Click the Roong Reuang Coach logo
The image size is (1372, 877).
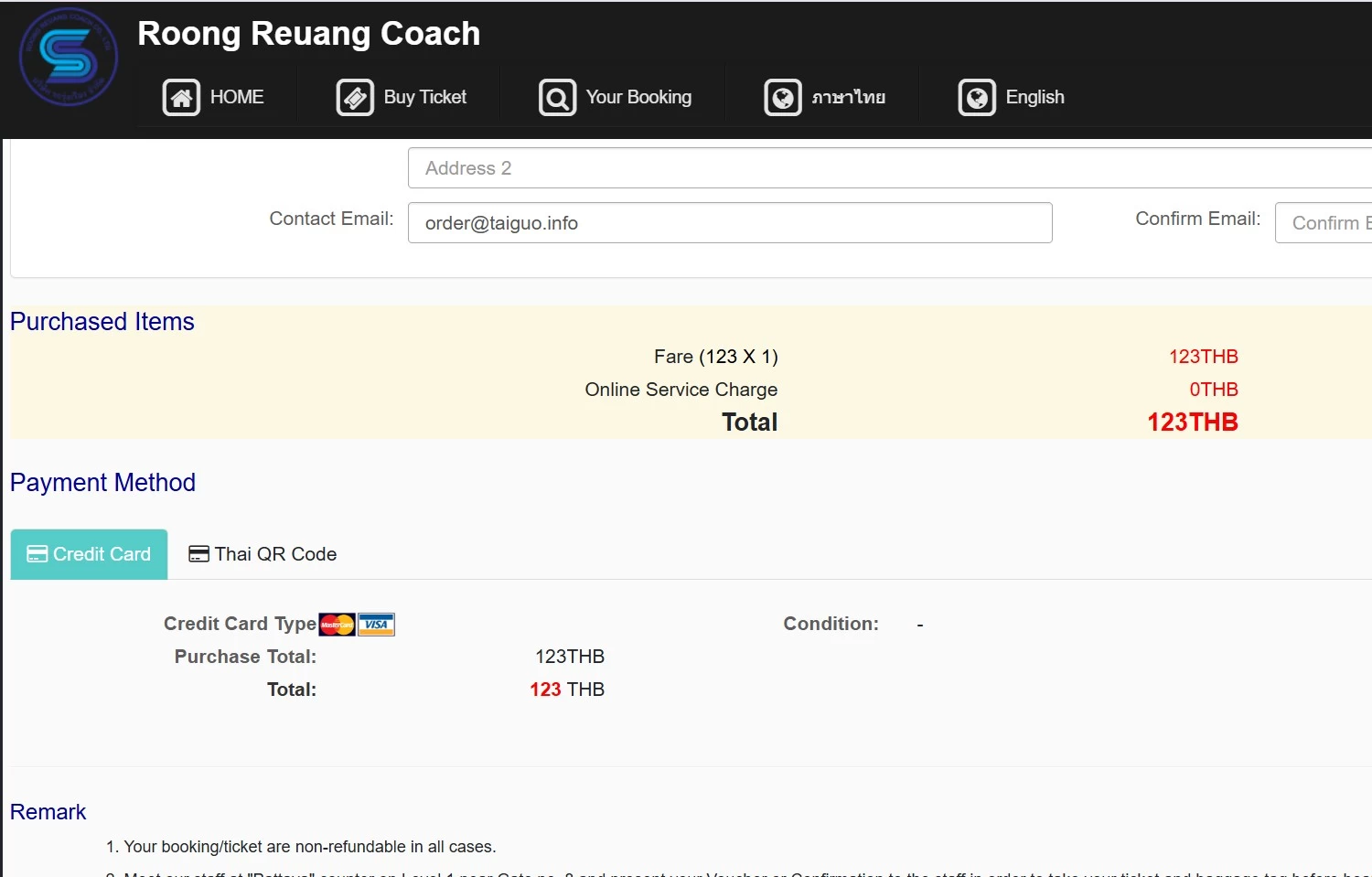coord(69,57)
